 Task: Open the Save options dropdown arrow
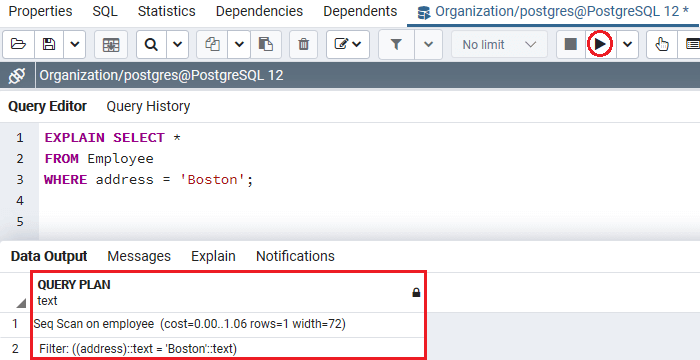[x=75, y=44]
